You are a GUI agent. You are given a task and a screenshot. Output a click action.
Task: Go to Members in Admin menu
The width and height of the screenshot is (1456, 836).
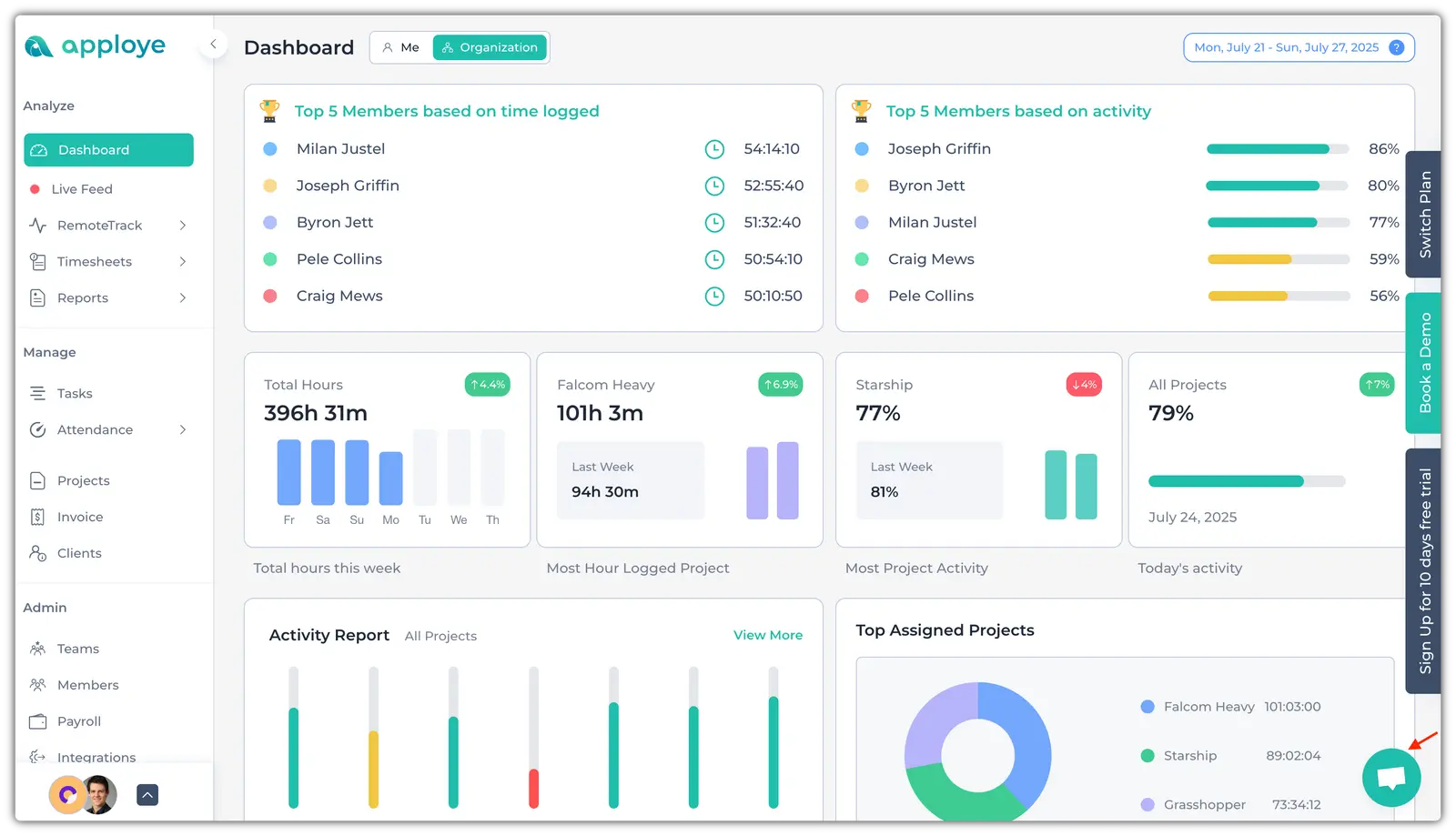pos(87,685)
